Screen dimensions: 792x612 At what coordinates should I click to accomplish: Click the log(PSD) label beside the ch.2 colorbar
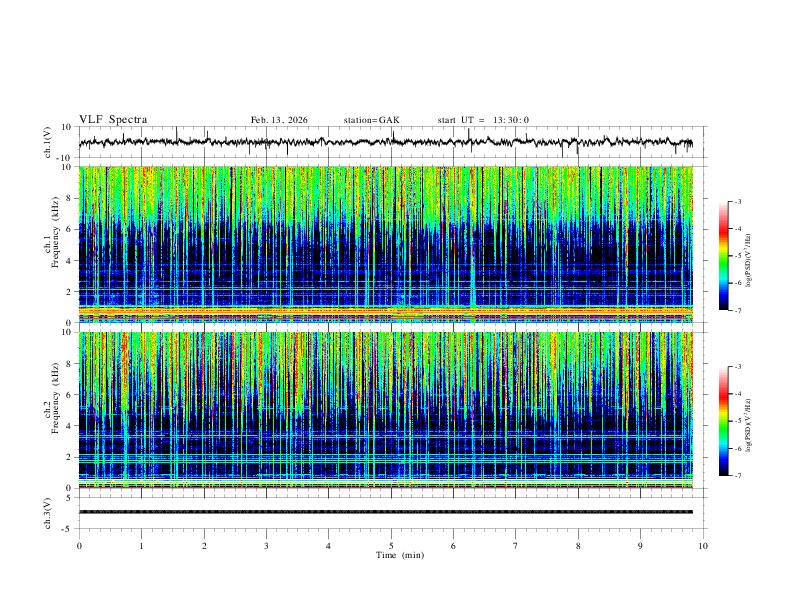click(749, 425)
